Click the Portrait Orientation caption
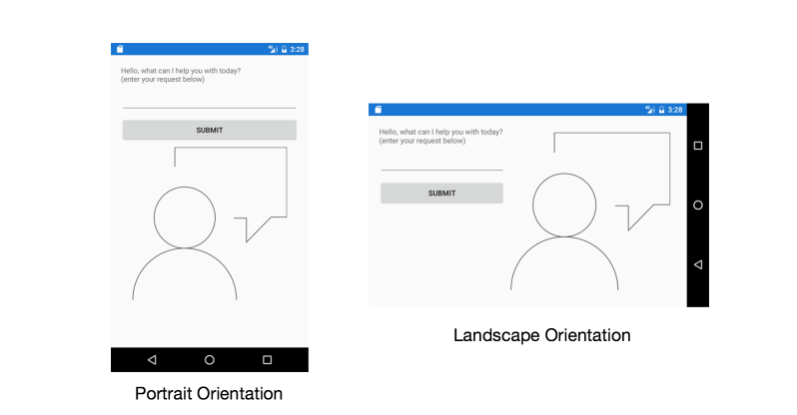The height and width of the screenshot is (415, 797). pos(209,394)
